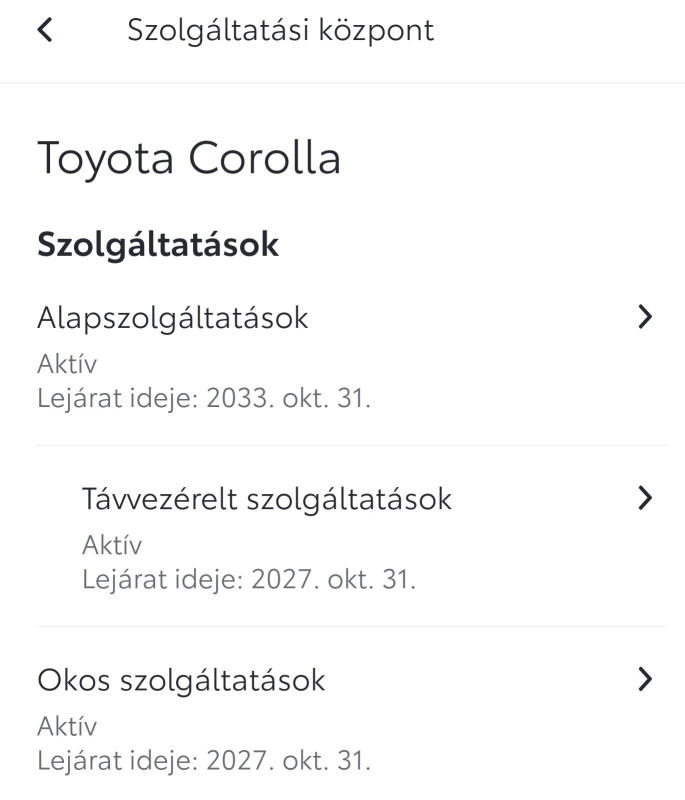
Task: Click the Szolgáltatási központ page title
Action: [x=280, y=31]
